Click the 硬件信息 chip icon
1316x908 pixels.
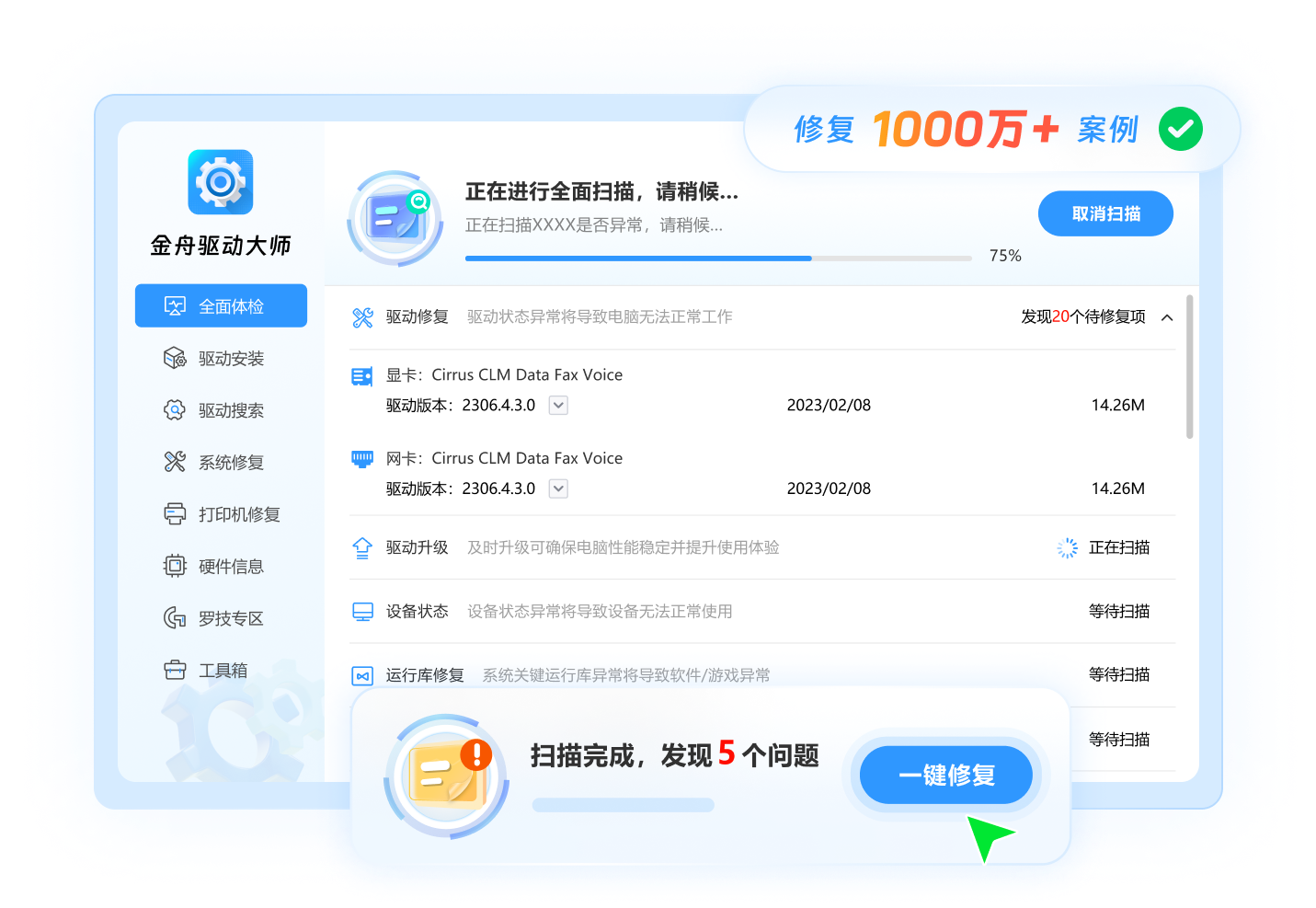(175, 566)
